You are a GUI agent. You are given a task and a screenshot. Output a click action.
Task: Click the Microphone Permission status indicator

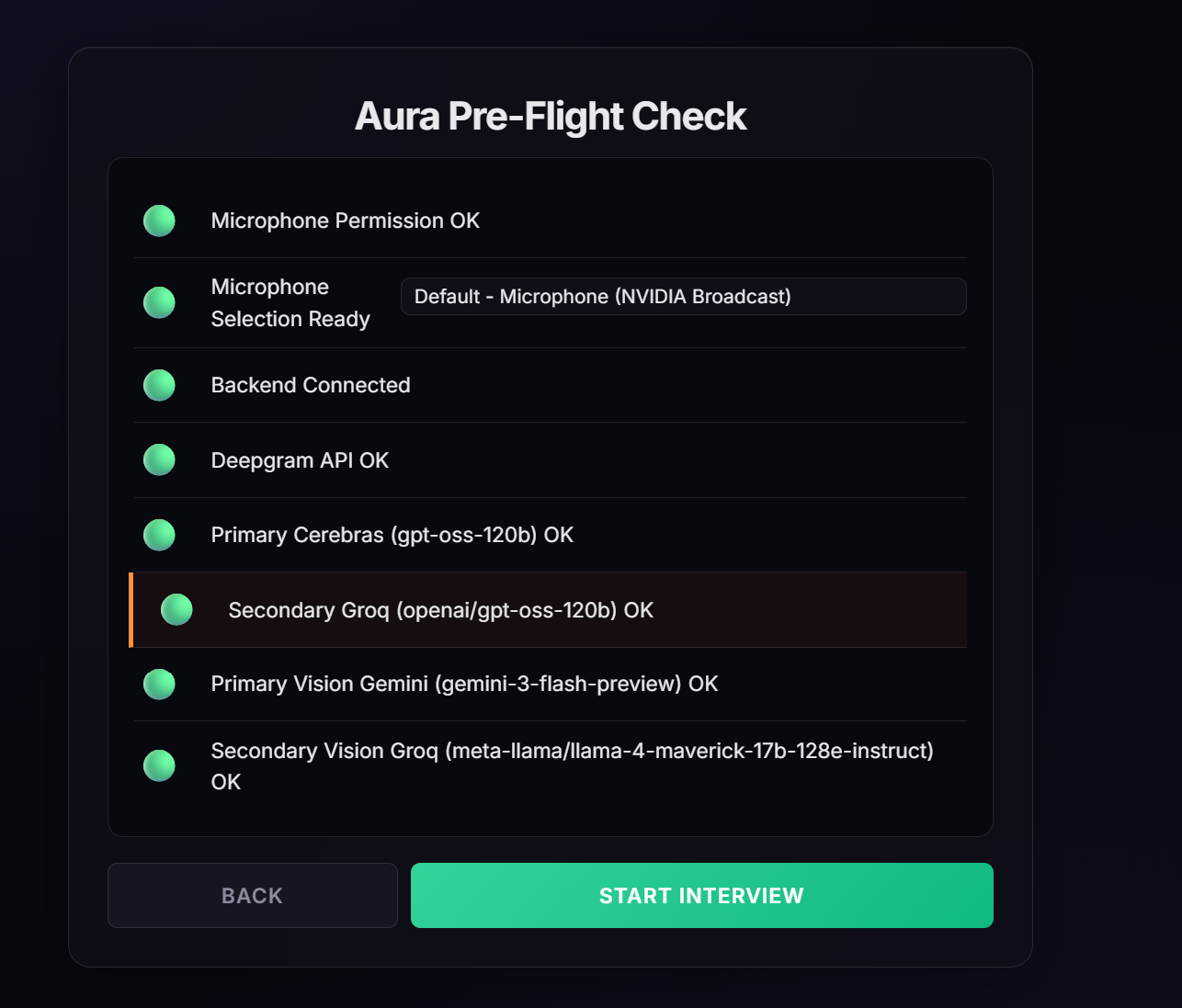tap(159, 221)
